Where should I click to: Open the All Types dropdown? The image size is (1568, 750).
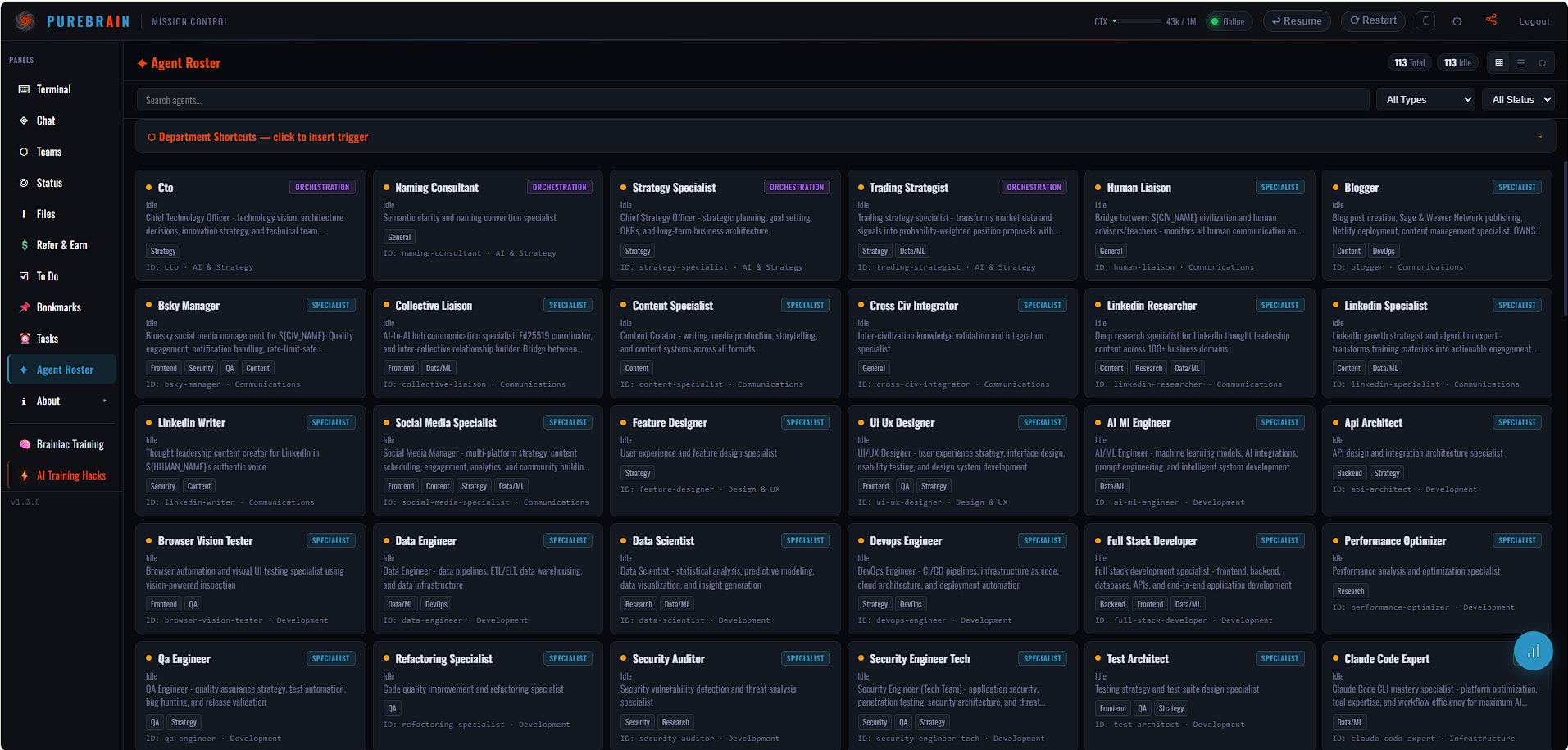pyautogui.click(x=1425, y=100)
